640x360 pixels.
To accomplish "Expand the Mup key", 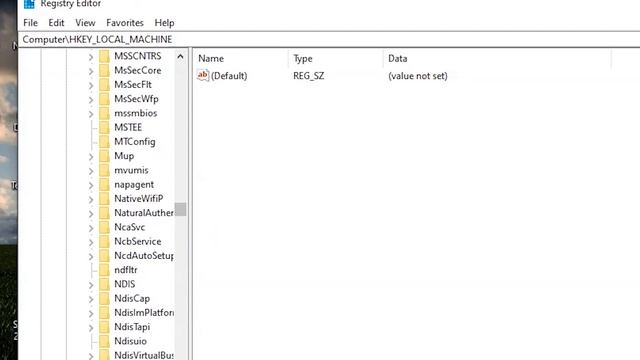I will tap(91, 157).
